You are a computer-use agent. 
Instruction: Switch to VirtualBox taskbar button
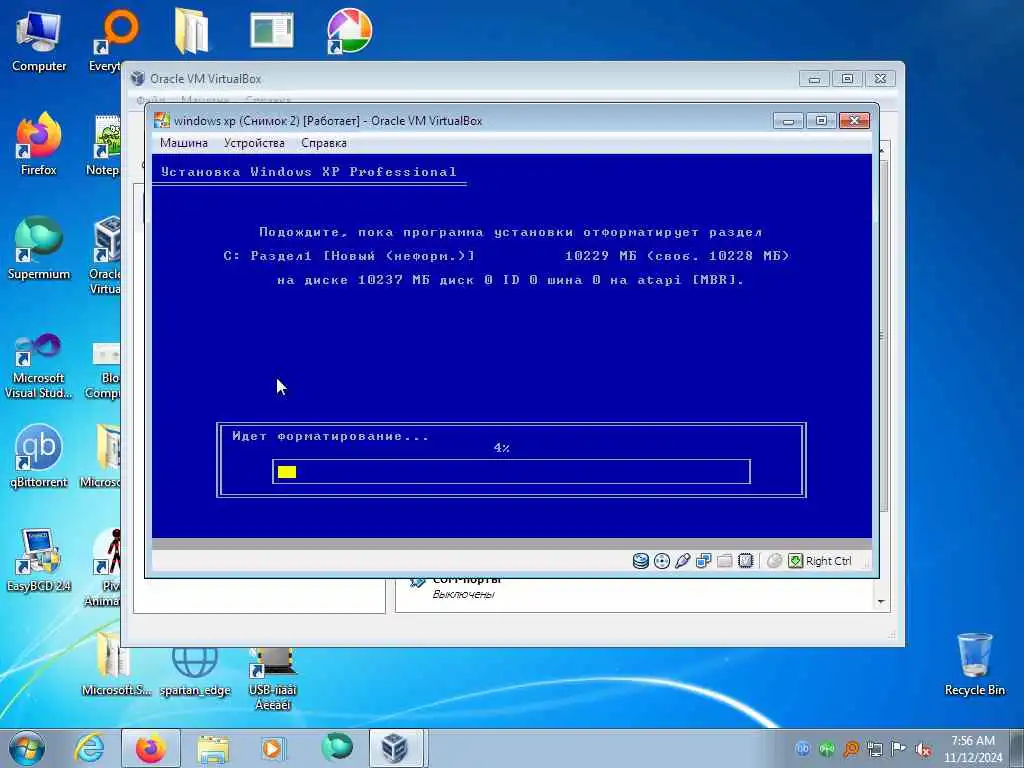398,749
